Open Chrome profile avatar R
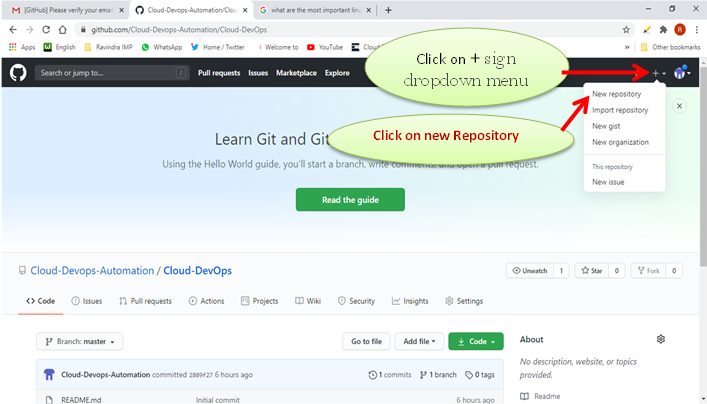This screenshot has width=707, height=404. [x=680, y=30]
